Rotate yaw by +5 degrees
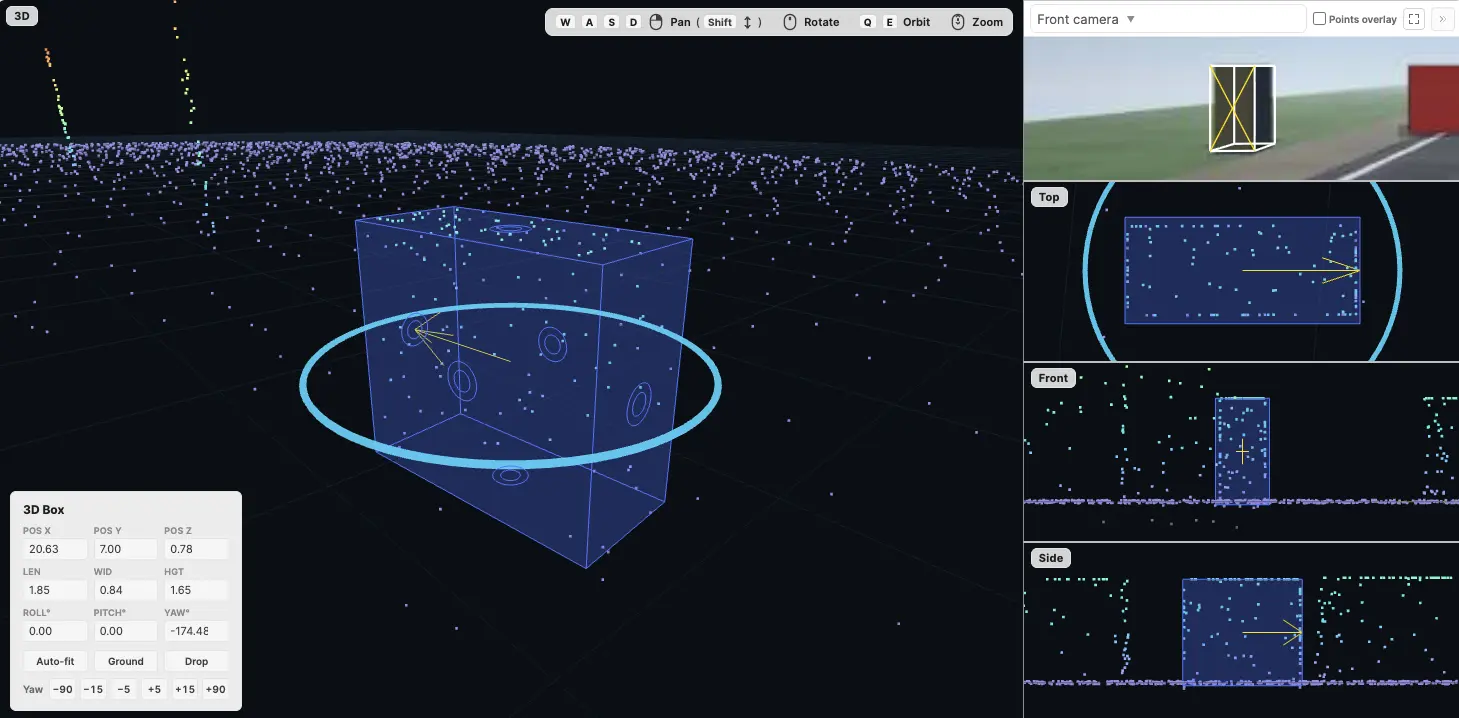 coord(154,689)
